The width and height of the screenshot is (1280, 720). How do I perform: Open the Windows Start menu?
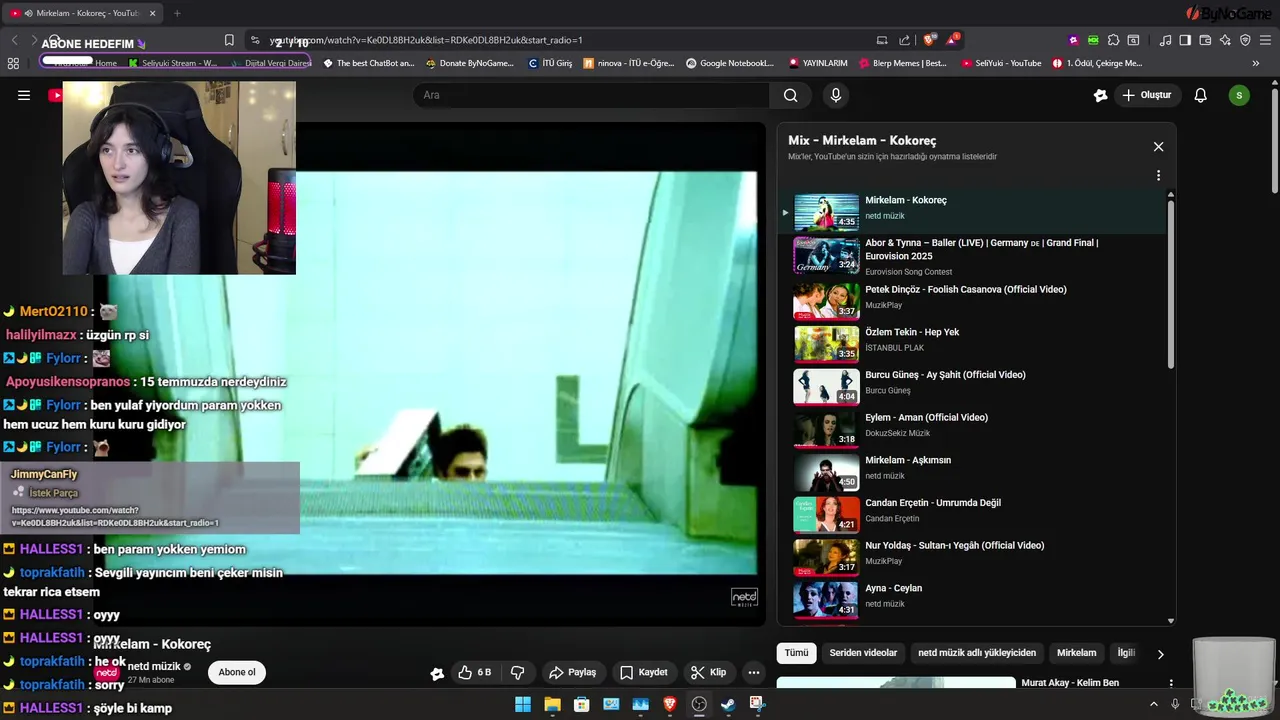tap(523, 704)
